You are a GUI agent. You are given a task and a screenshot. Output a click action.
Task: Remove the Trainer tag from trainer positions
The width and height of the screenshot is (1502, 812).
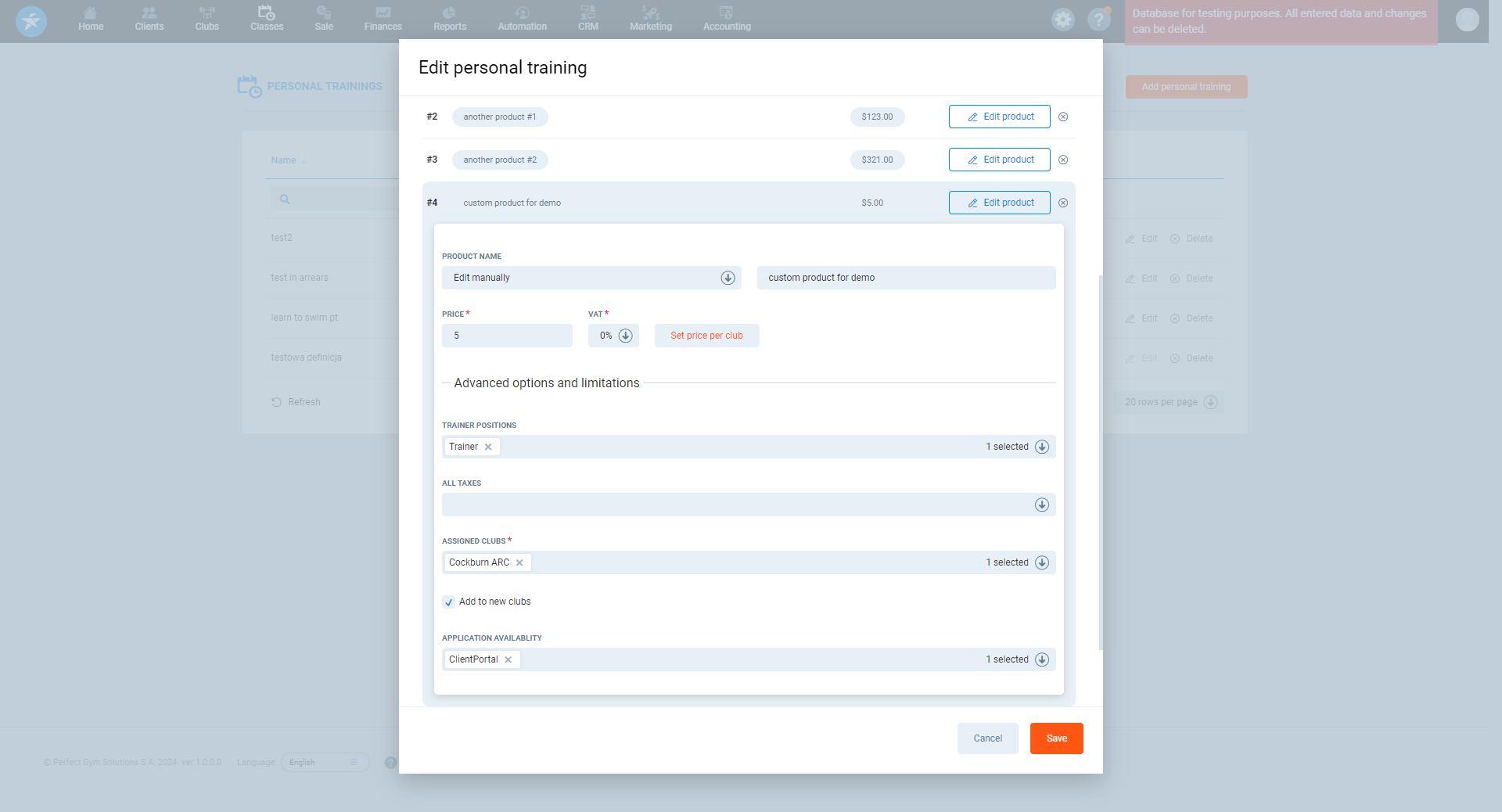coord(488,447)
